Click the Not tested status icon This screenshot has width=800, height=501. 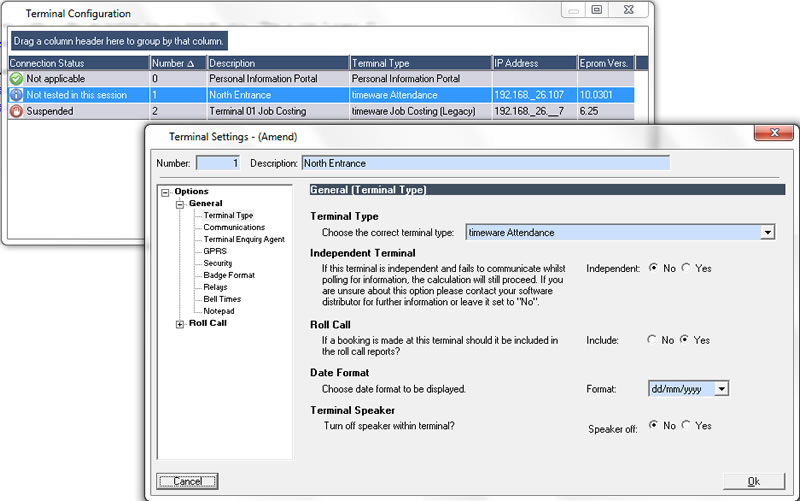pyautogui.click(x=16, y=95)
